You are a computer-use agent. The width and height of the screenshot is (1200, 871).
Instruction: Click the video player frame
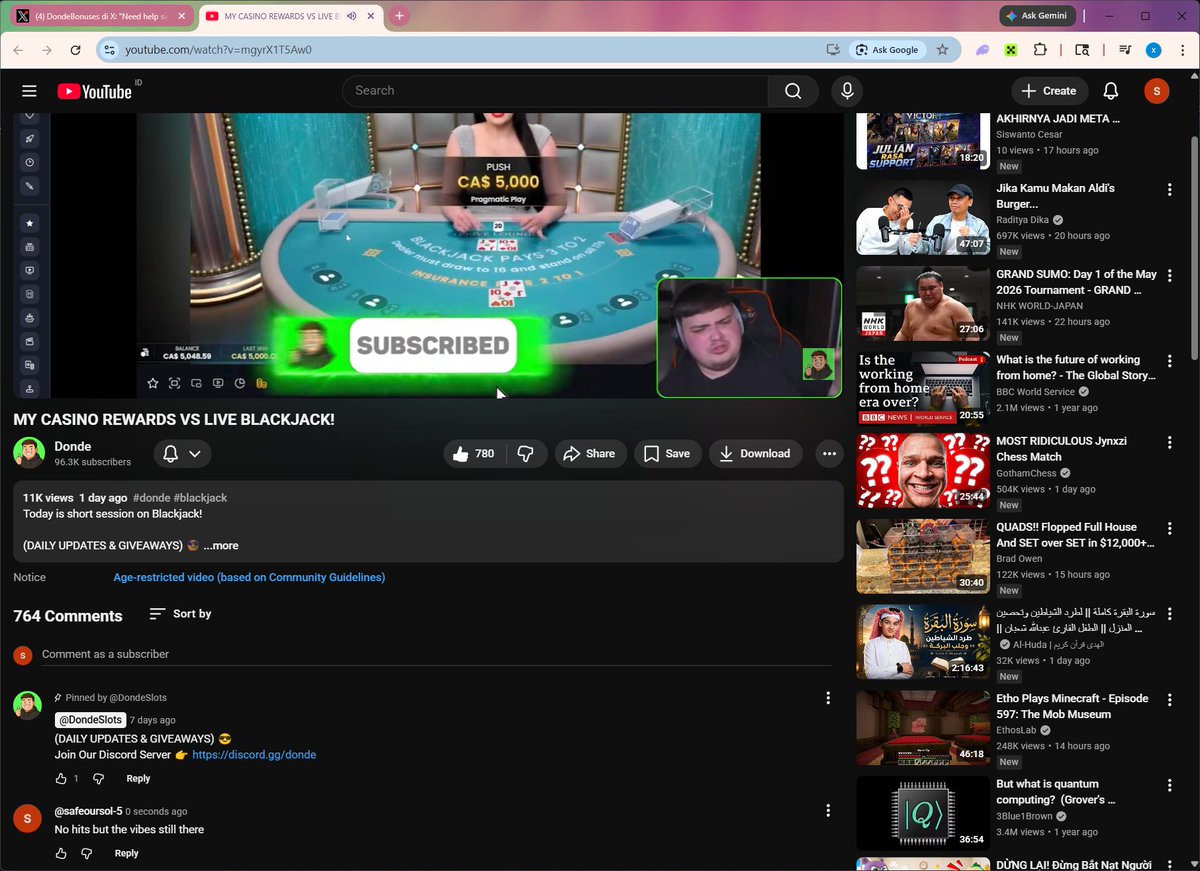point(428,255)
